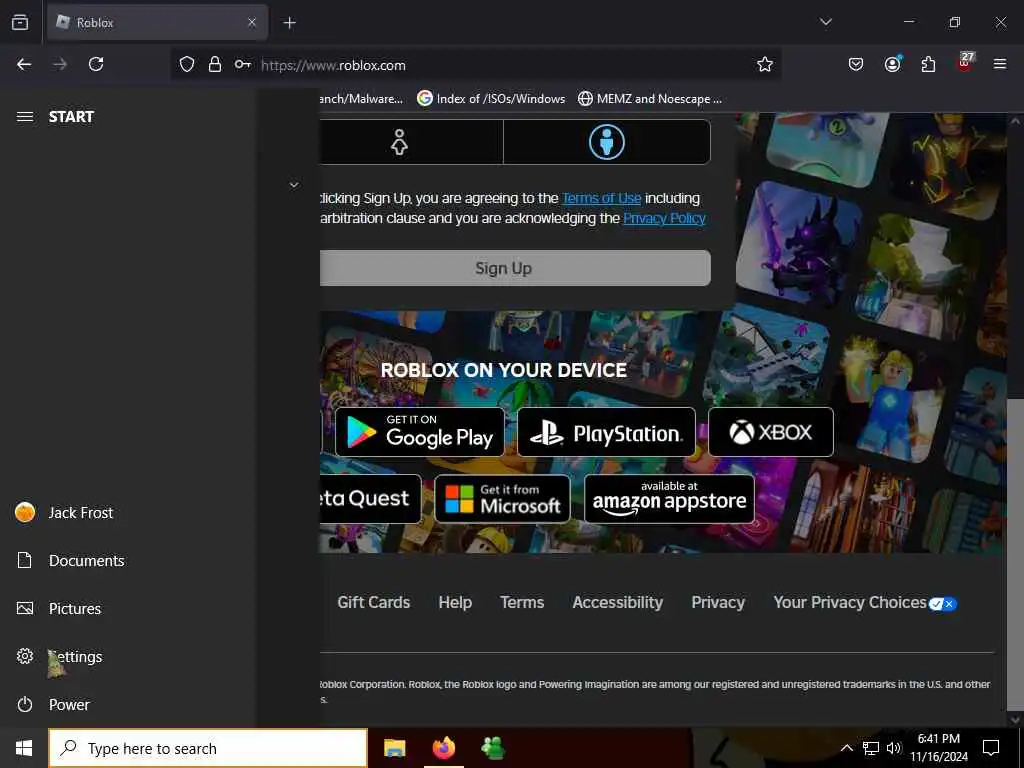Open the Terms of Use link
Viewport: 1024px width, 768px height.
[601, 198]
